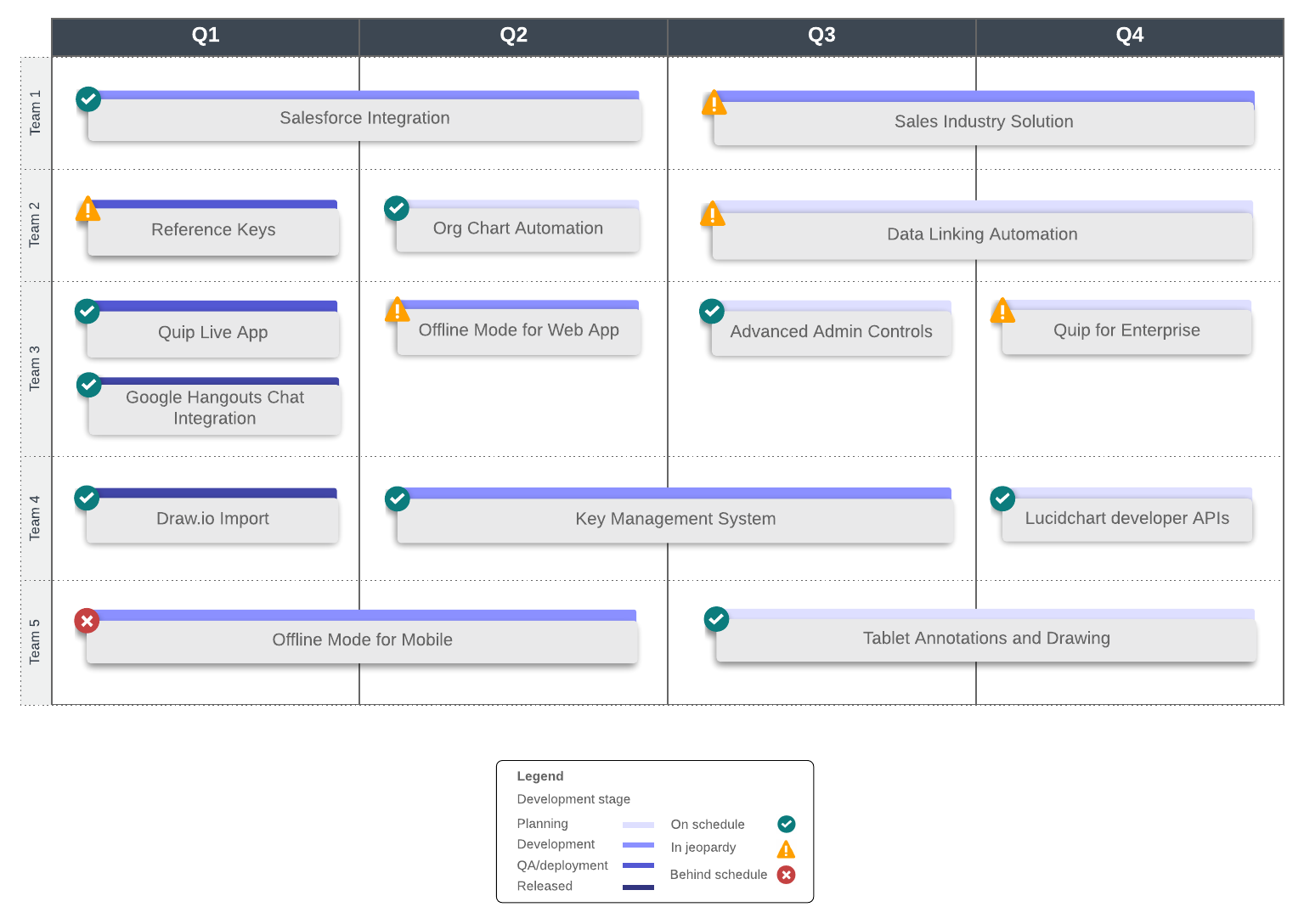The height and width of the screenshot is (924, 1304).
Task: Click the warning icon on Quip for Enterprise
Action: (1002, 311)
